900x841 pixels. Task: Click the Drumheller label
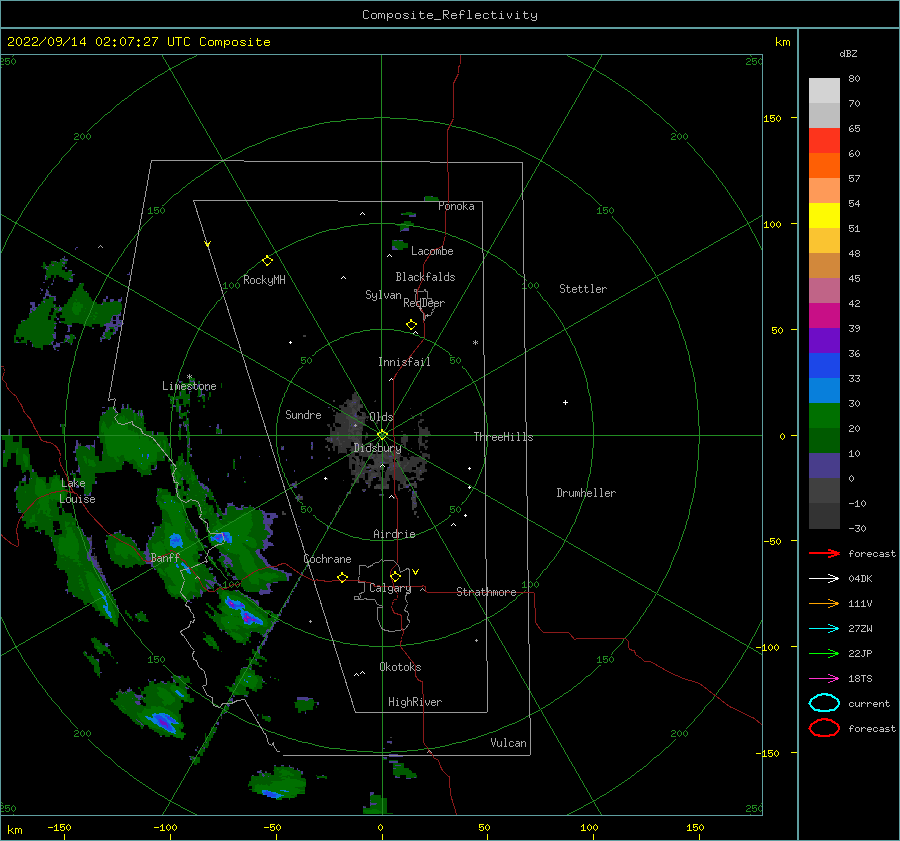(x=586, y=493)
